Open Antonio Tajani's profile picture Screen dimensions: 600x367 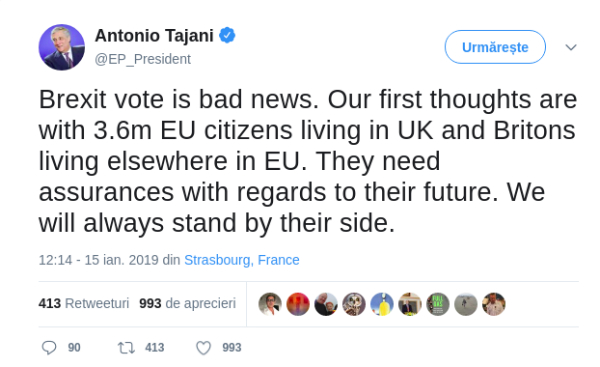pyautogui.click(x=62, y=47)
